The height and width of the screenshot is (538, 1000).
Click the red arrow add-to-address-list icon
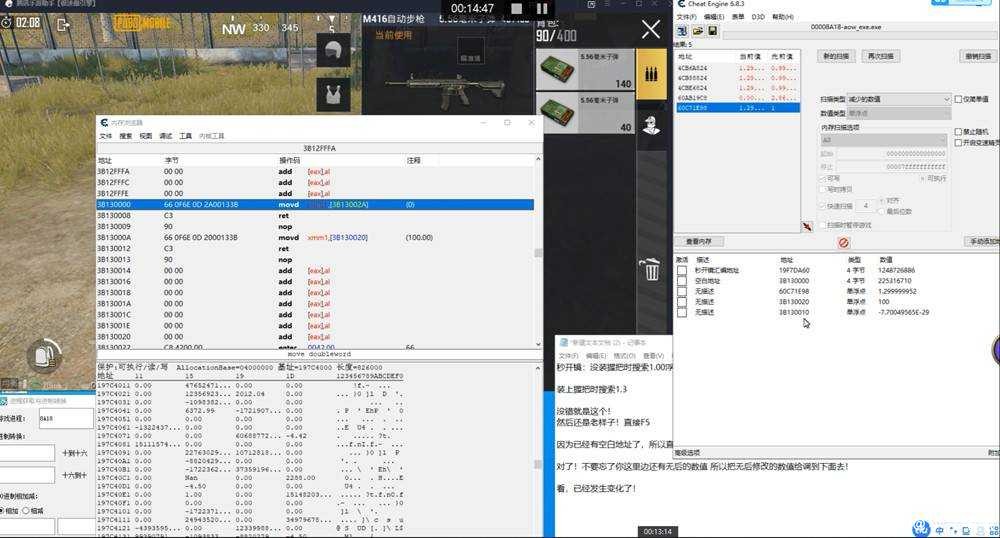tap(807, 226)
